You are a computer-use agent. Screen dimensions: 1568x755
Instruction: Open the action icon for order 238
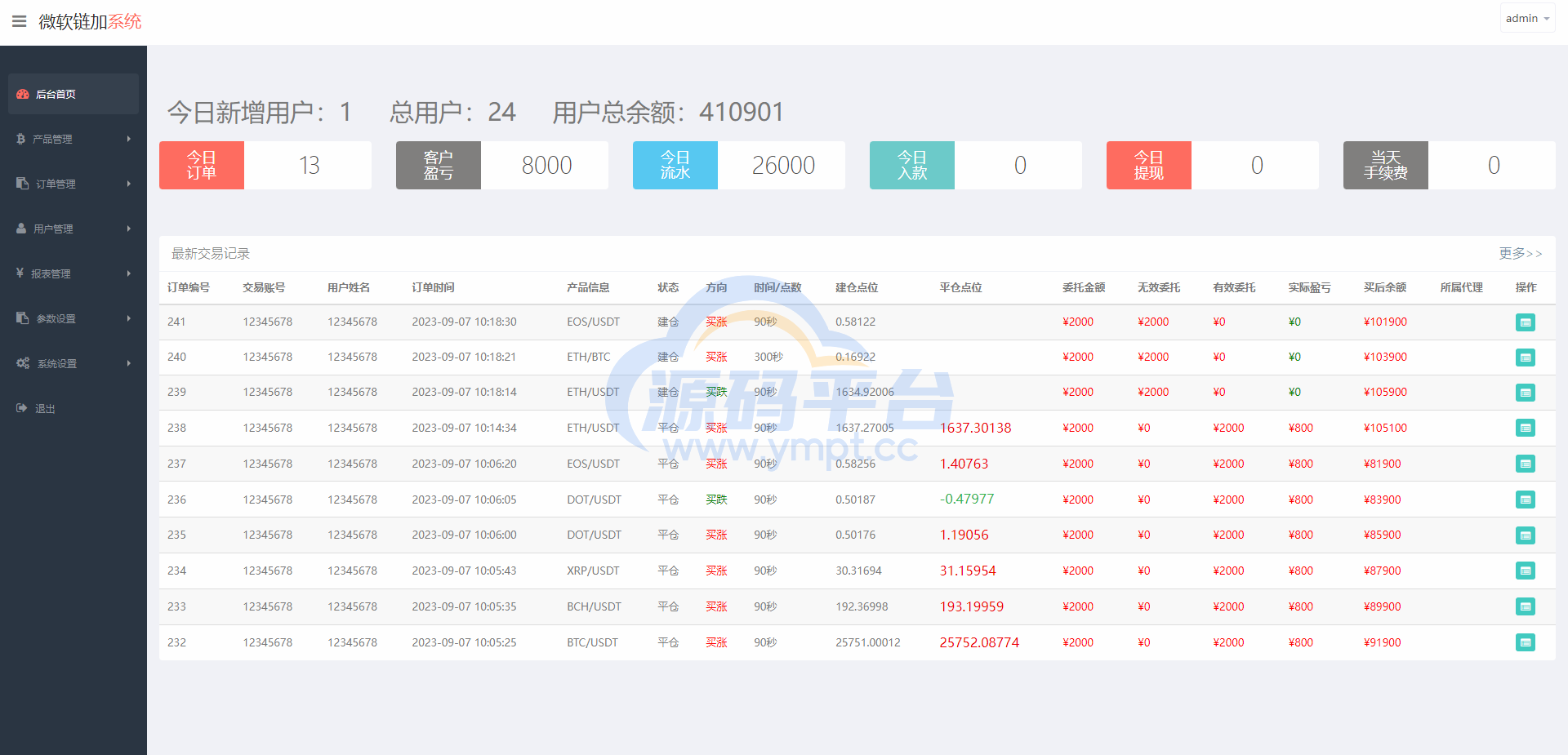(x=1525, y=428)
